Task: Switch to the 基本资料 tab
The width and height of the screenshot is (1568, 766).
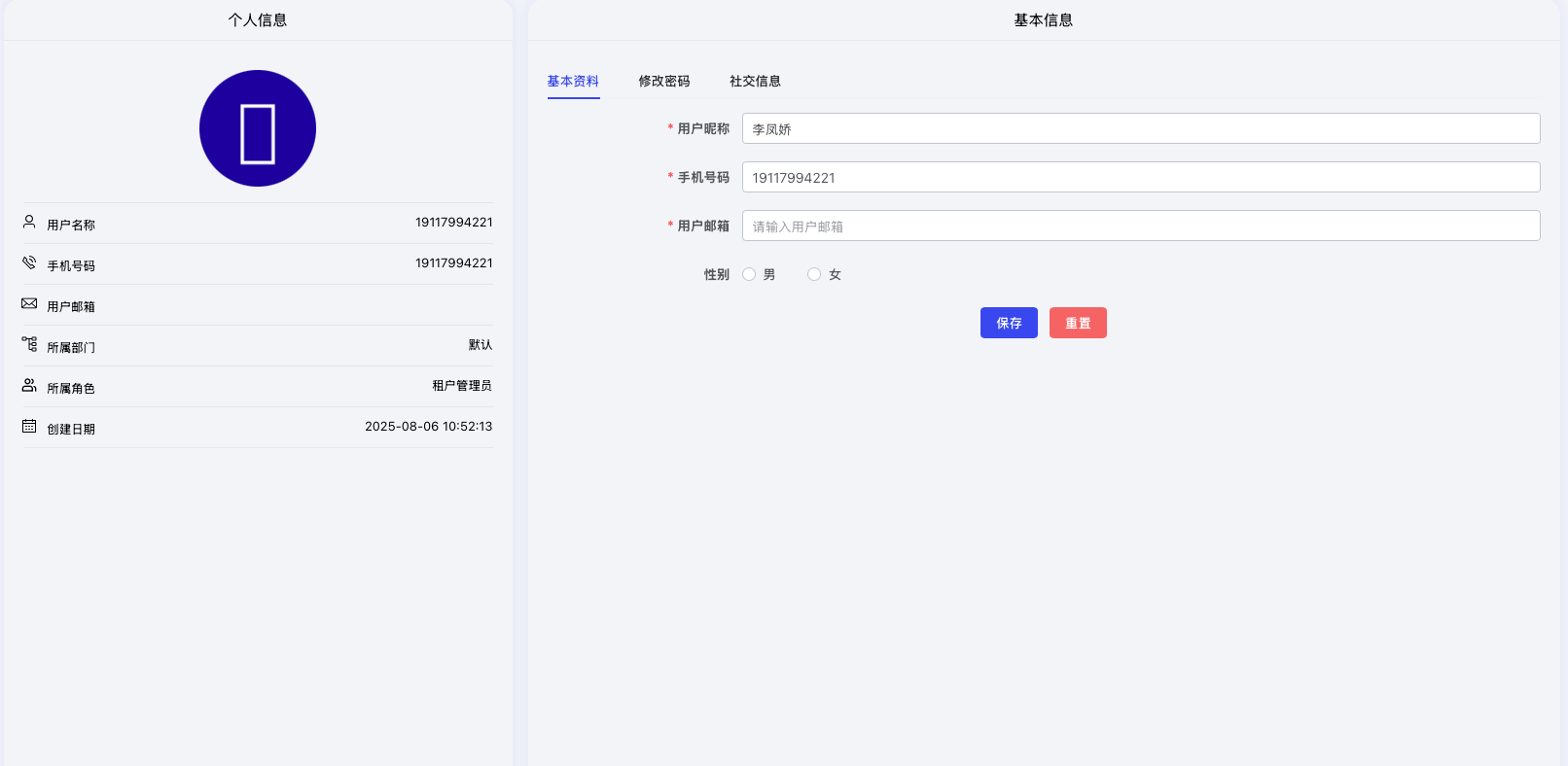Action: pyautogui.click(x=573, y=81)
